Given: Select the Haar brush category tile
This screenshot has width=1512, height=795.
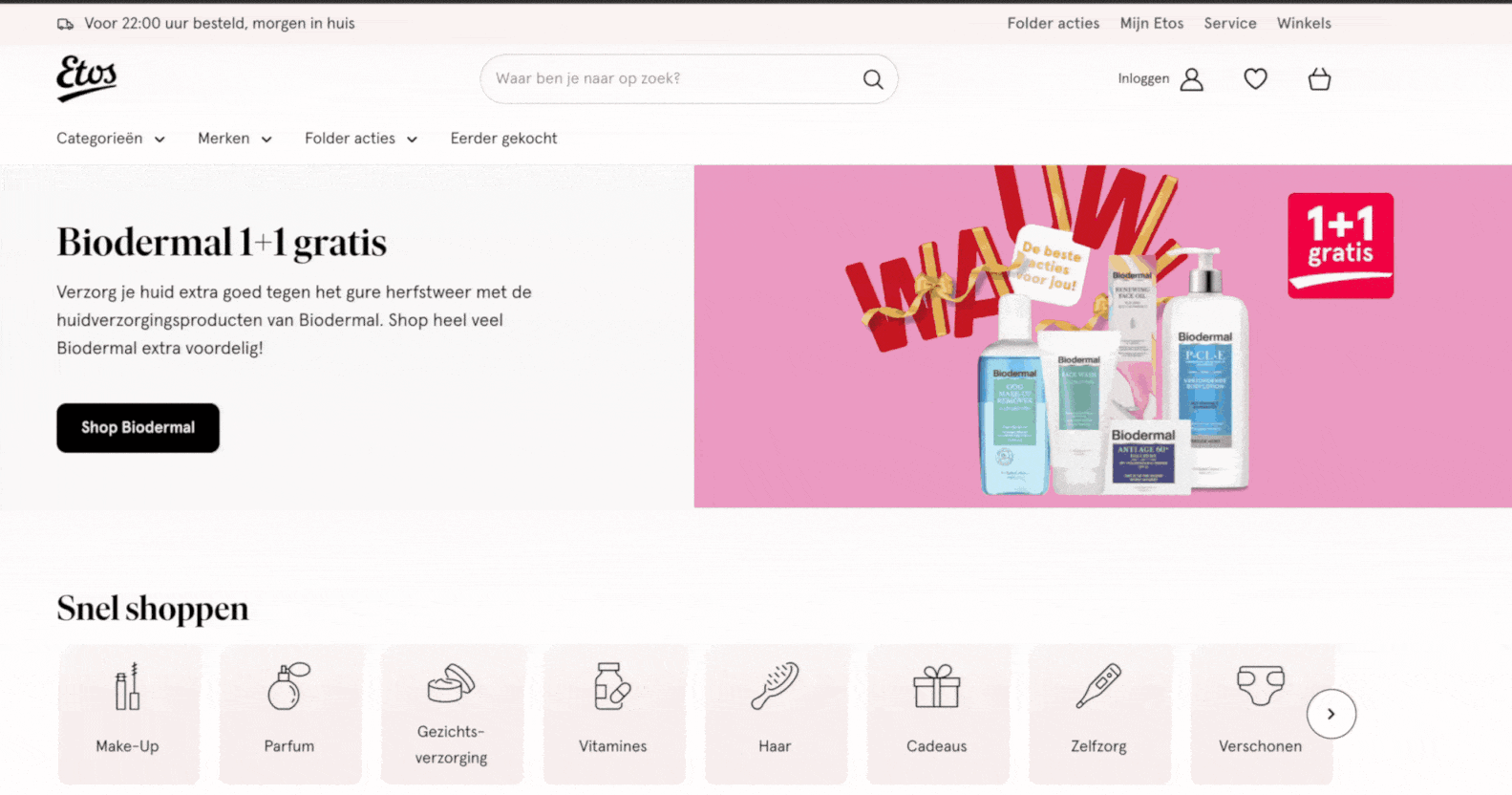Looking at the screenshot, I should click(x=775, y=714).
